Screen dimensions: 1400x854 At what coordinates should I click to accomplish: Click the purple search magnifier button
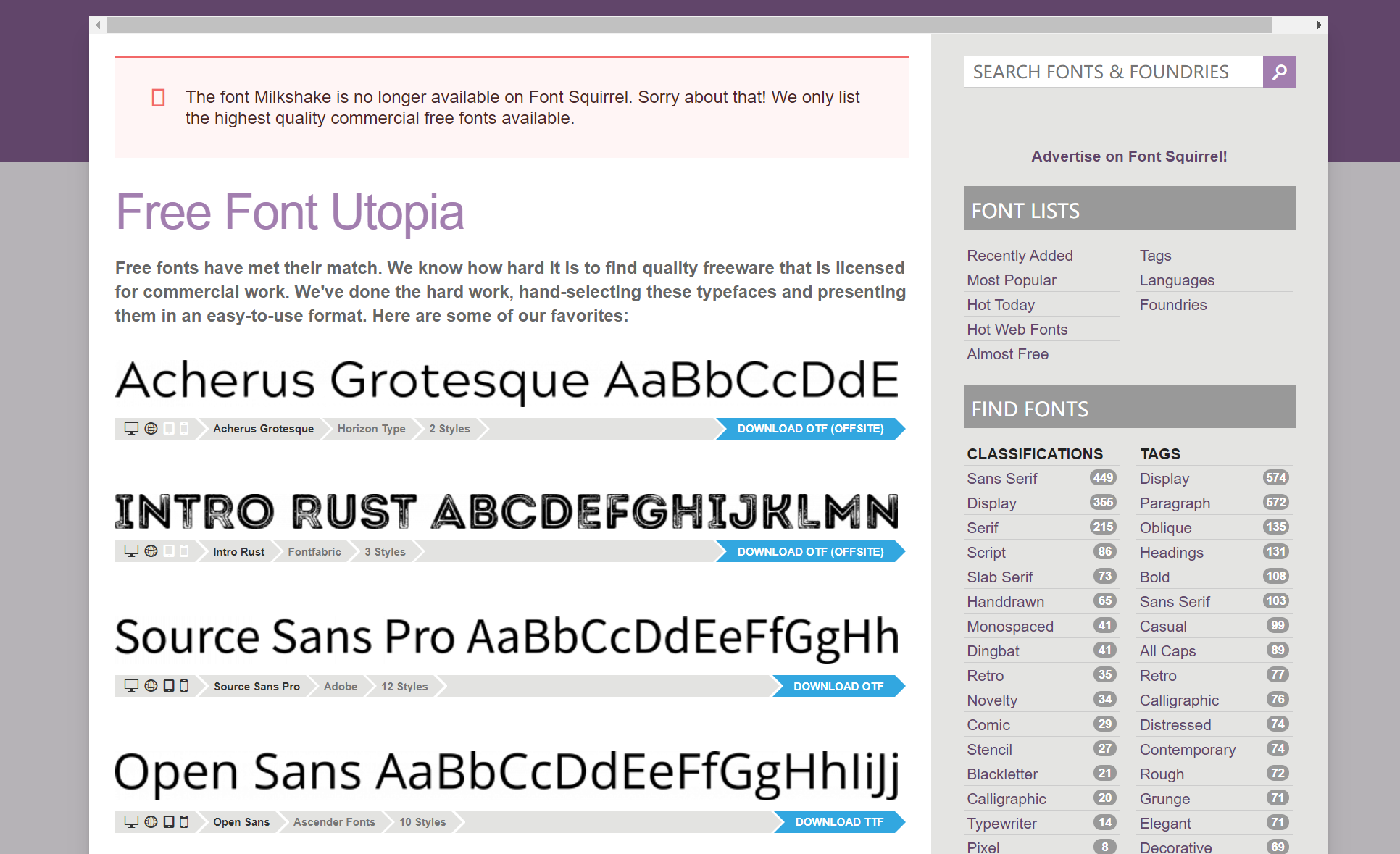tap(1279, 72)
